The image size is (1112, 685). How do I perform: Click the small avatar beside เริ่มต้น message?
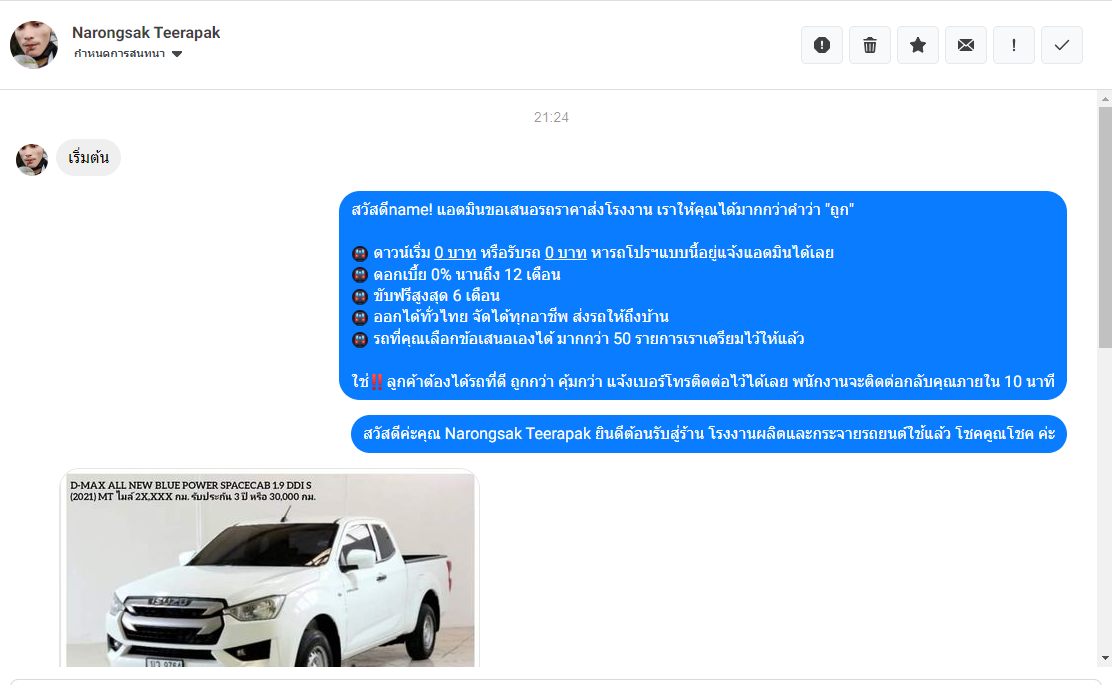point(32,160)
